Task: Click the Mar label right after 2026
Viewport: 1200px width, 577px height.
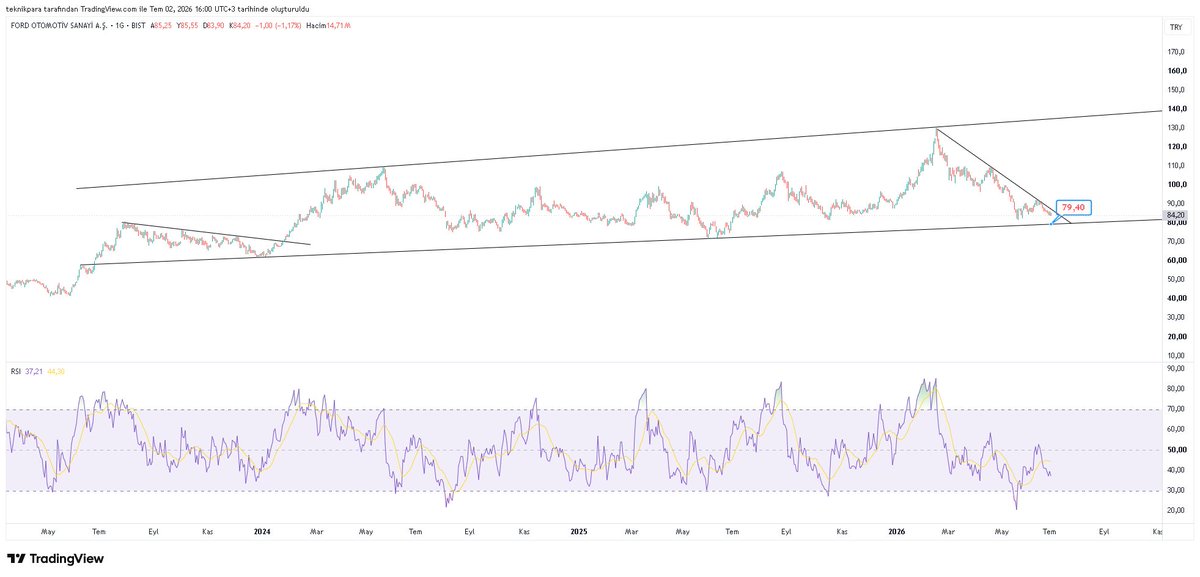Action: coord(946,533)
